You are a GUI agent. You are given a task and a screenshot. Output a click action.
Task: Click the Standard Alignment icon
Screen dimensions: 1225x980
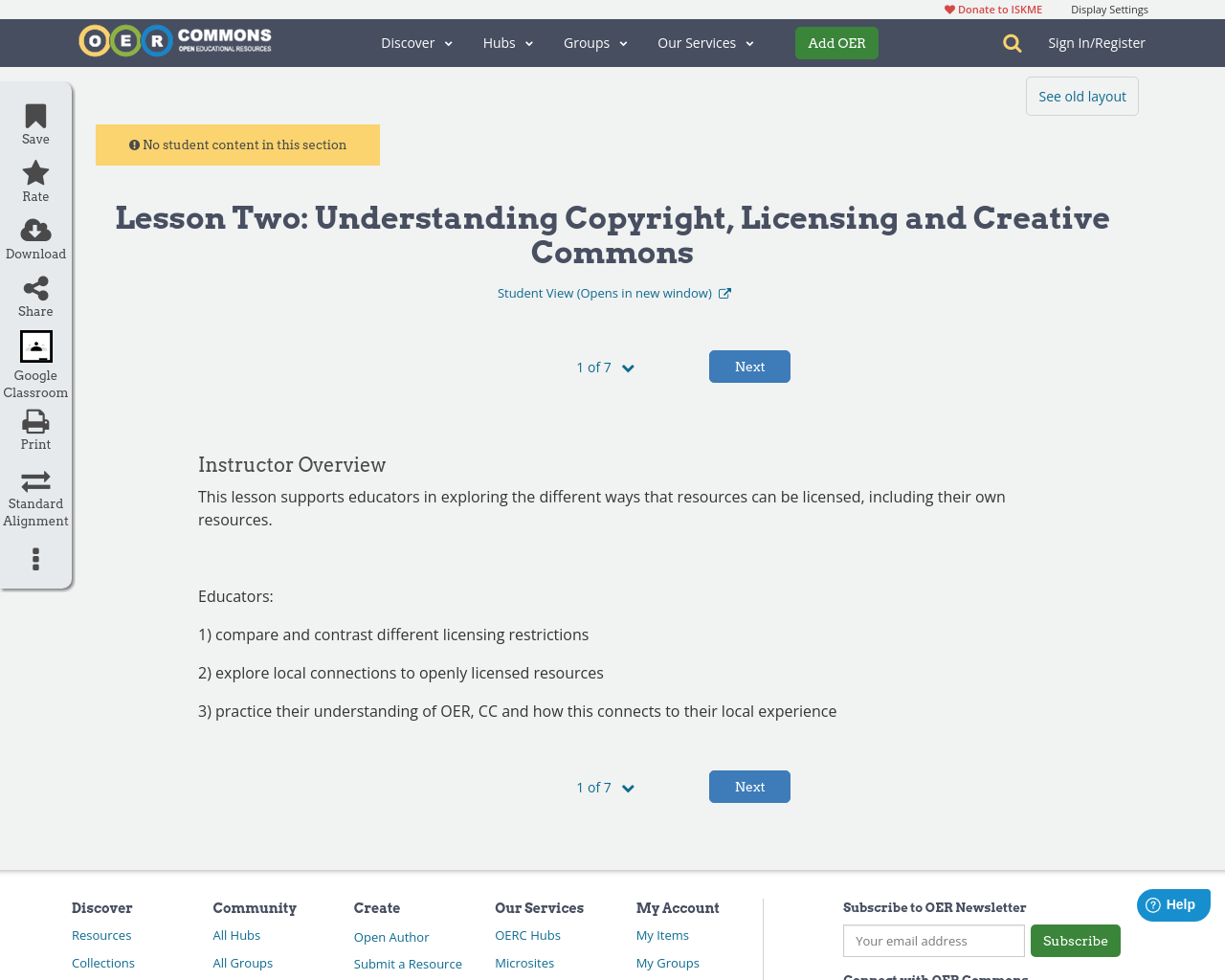point(34,480)
